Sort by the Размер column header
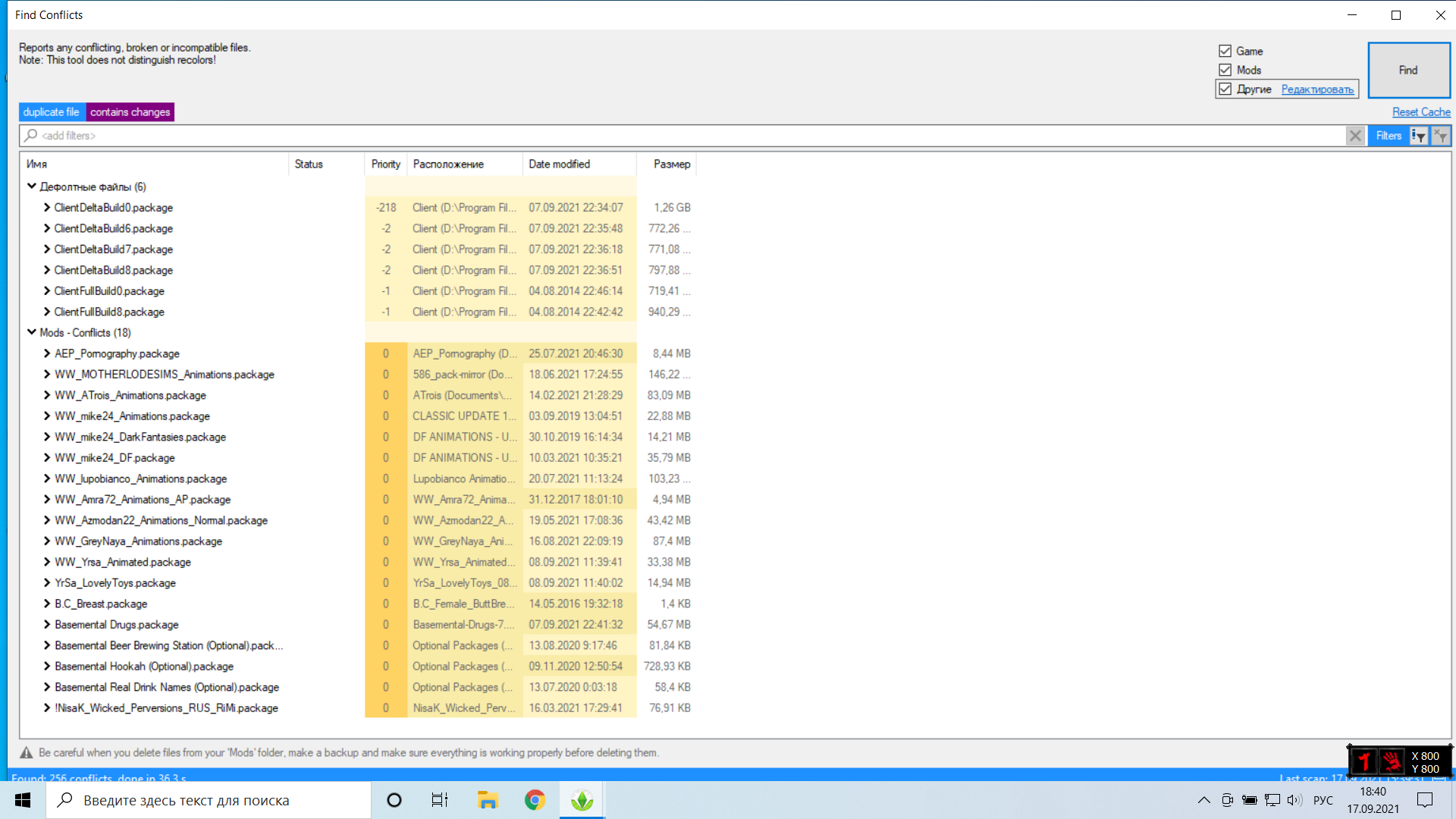 coord(667,164)
